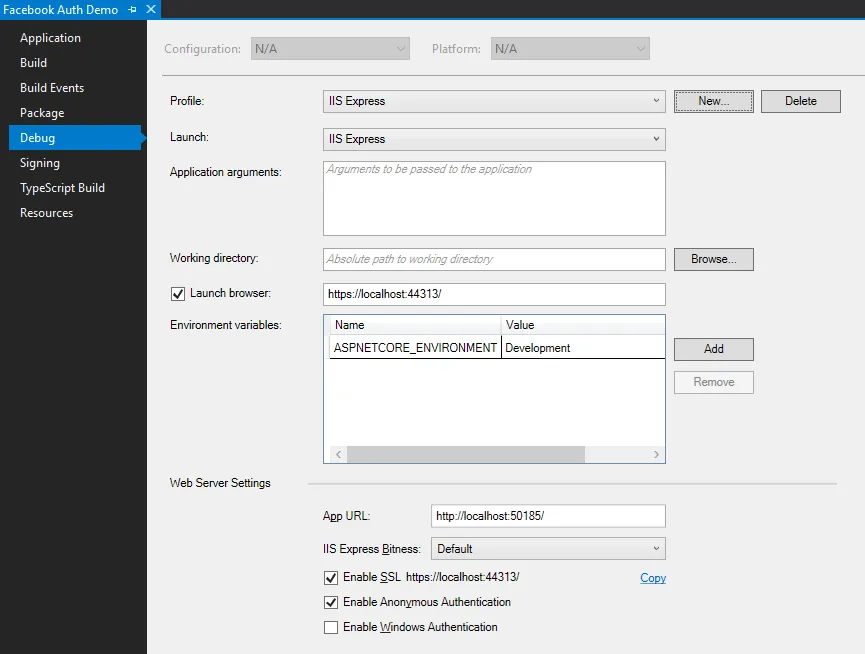Viewport: 865px width, 654px height.
Task: Click into the App URL field
Action: click(548, 516)
